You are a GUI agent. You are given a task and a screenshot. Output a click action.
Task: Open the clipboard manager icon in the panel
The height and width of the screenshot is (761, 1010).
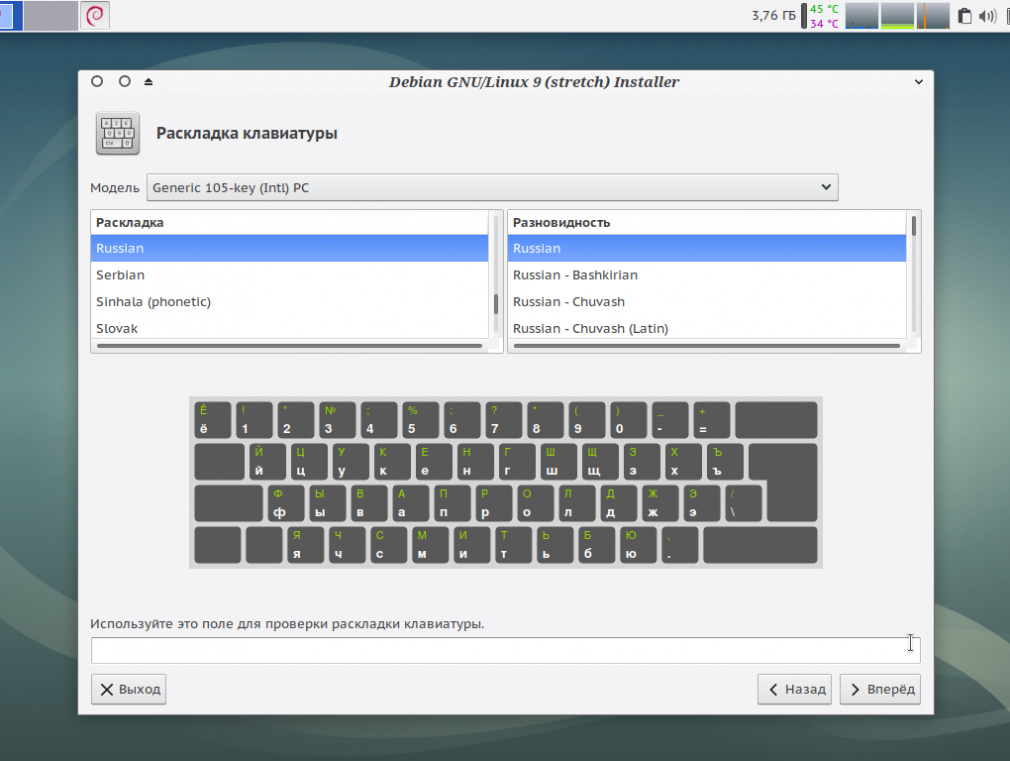click(x=964, y=15)
